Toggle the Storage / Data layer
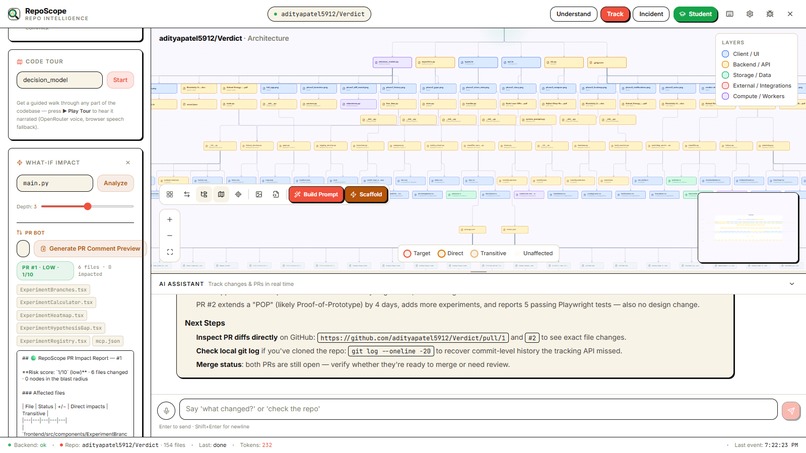The image size is (806, 453). point(746,75)
